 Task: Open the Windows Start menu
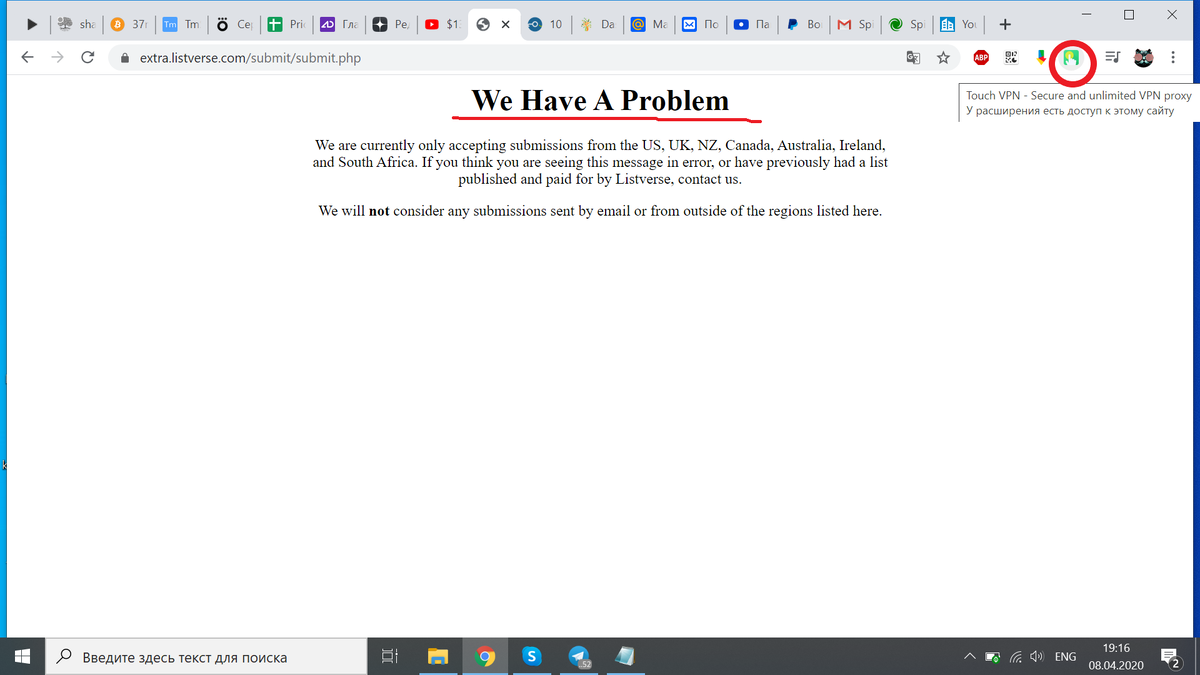click(x=23, y=657)
